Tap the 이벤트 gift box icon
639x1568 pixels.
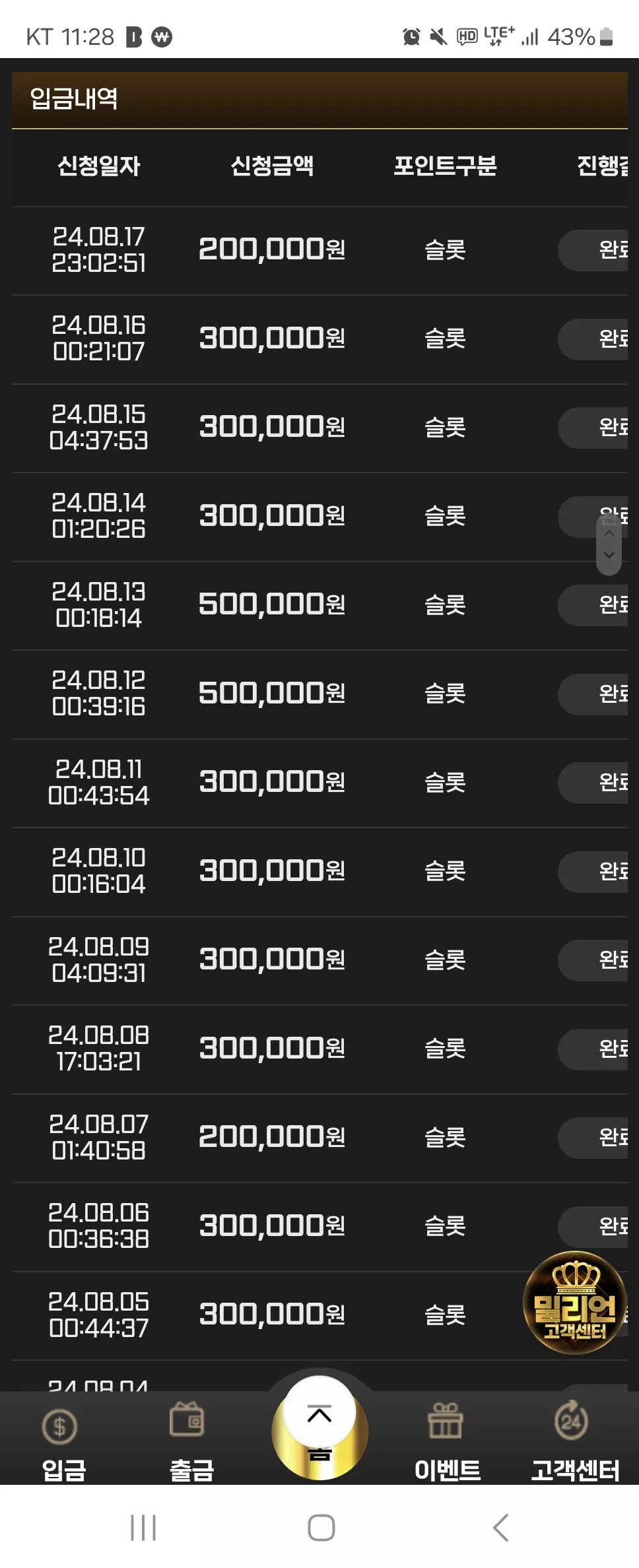446,1421
